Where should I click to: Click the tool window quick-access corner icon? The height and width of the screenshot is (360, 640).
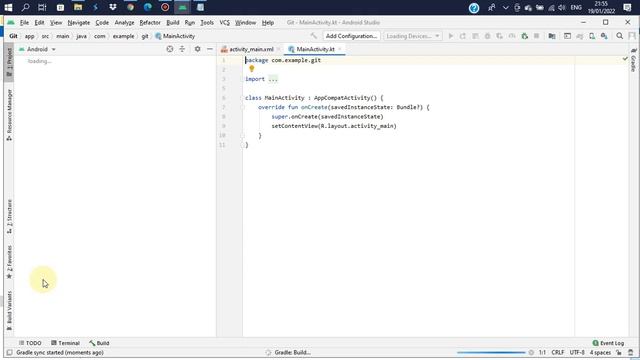(x=9, y=352)
